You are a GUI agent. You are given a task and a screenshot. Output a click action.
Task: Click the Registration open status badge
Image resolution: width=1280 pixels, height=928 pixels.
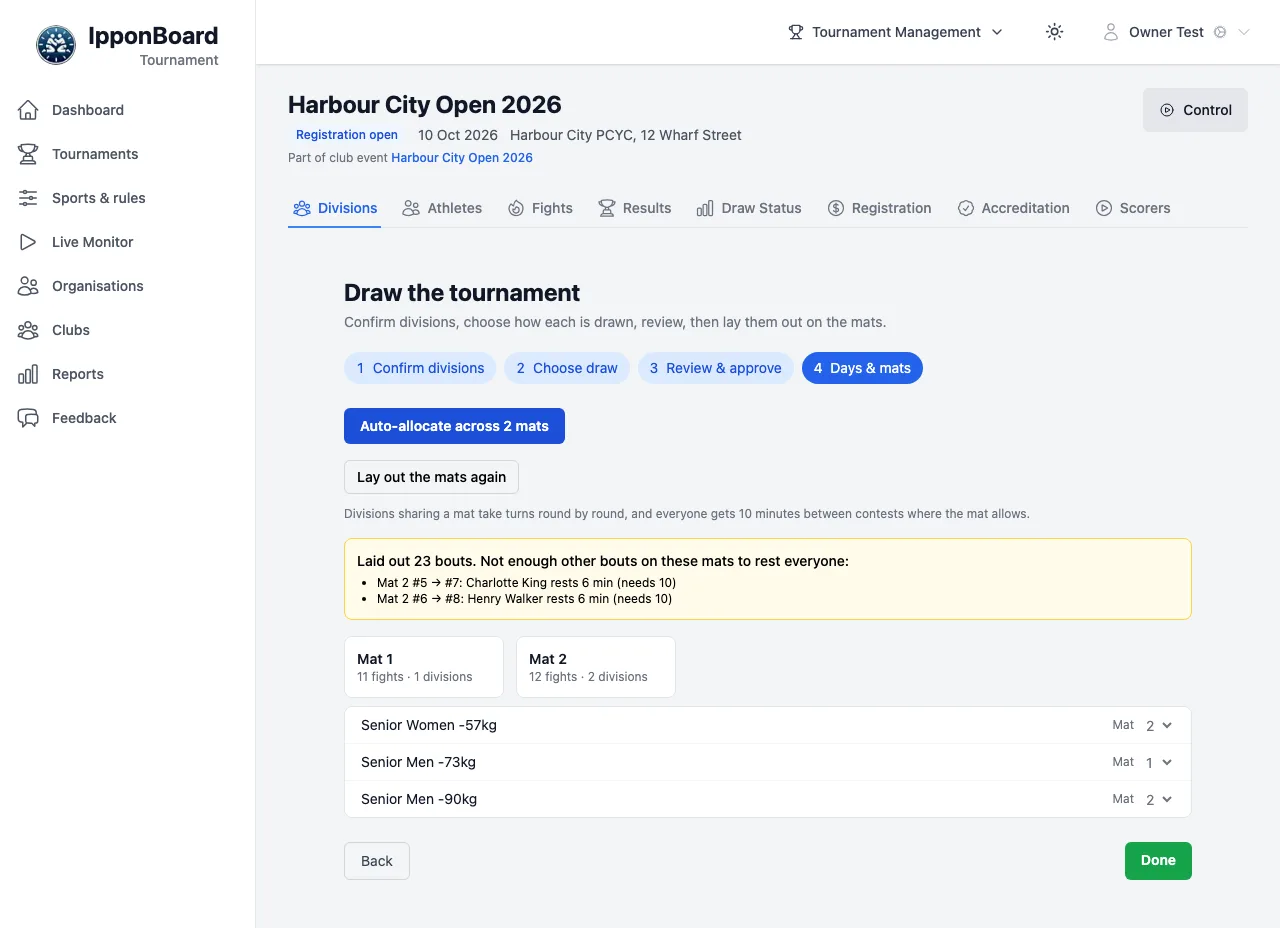coord(347,135)
